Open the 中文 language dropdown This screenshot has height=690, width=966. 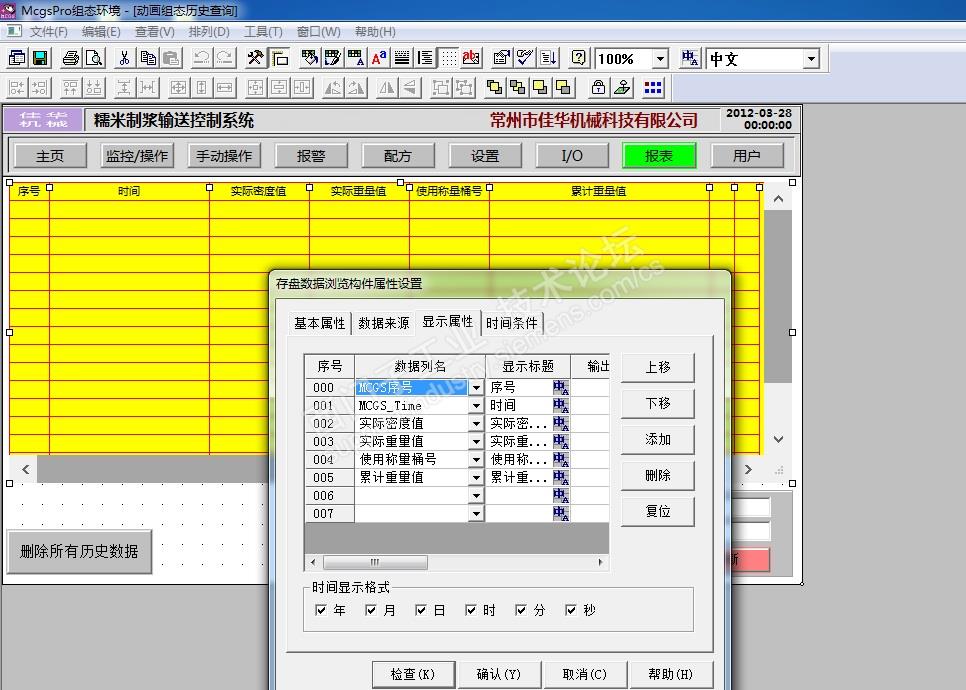click(x=811, y=59)
